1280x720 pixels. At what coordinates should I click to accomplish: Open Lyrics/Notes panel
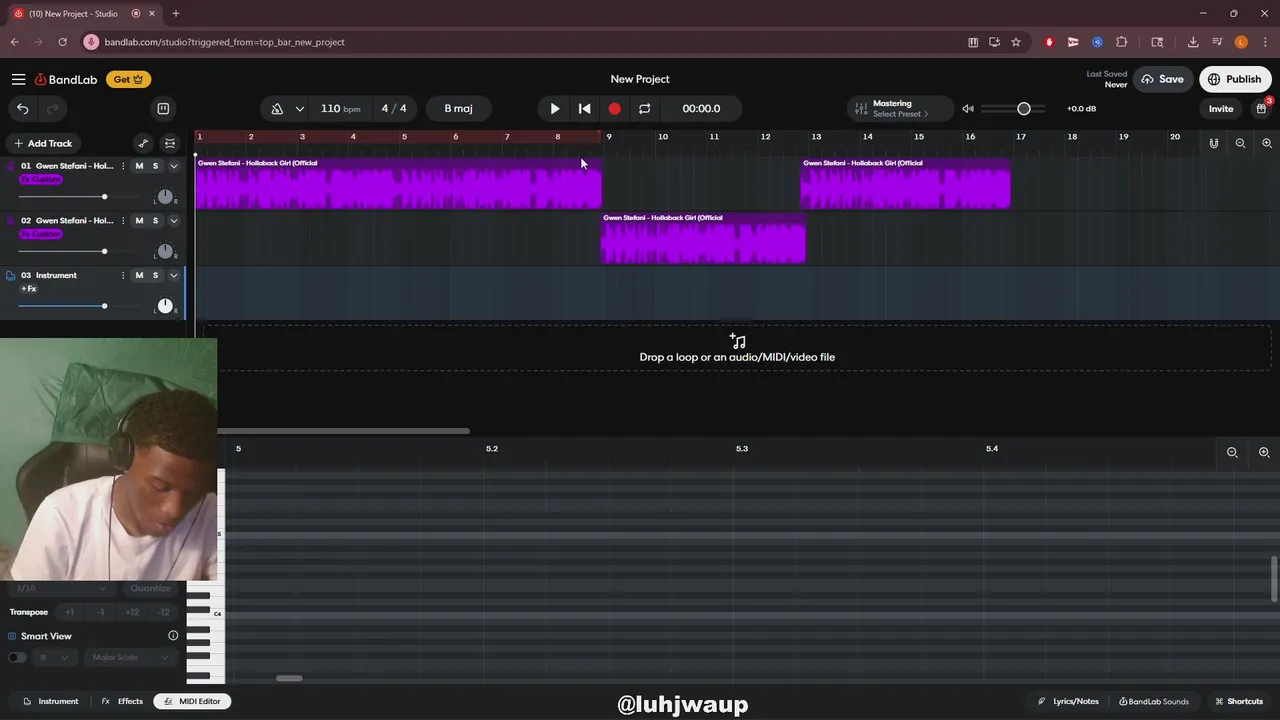(1068, 701)
